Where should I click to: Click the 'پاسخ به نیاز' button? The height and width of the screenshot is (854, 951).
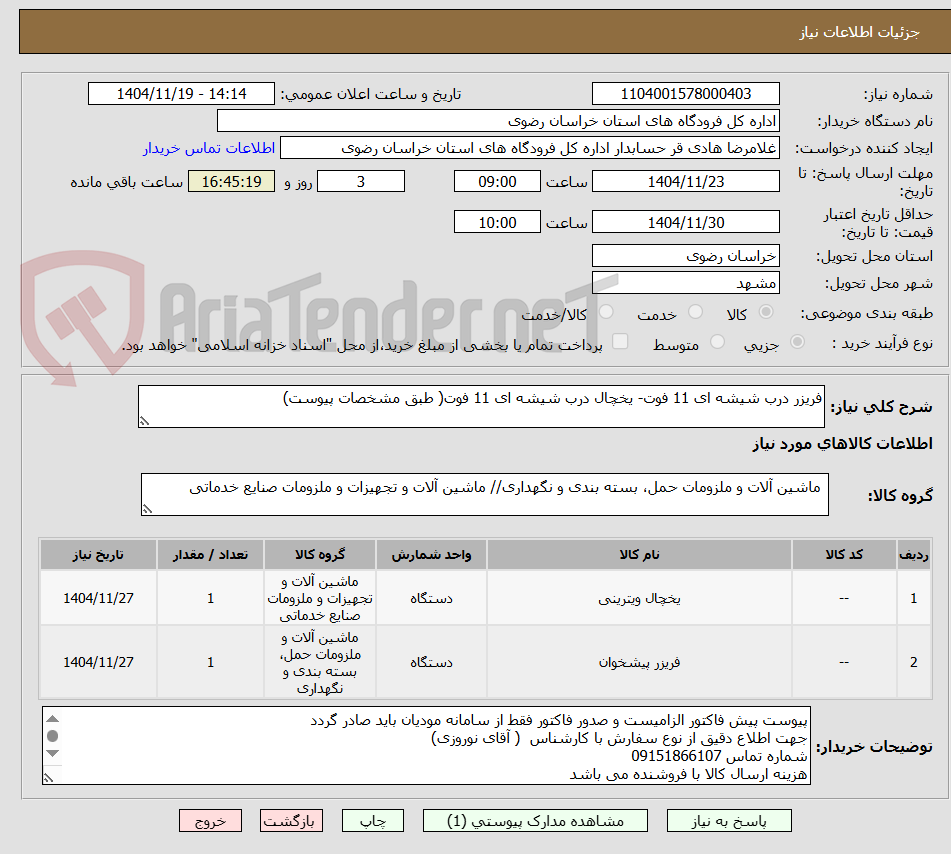click(728, 821)
